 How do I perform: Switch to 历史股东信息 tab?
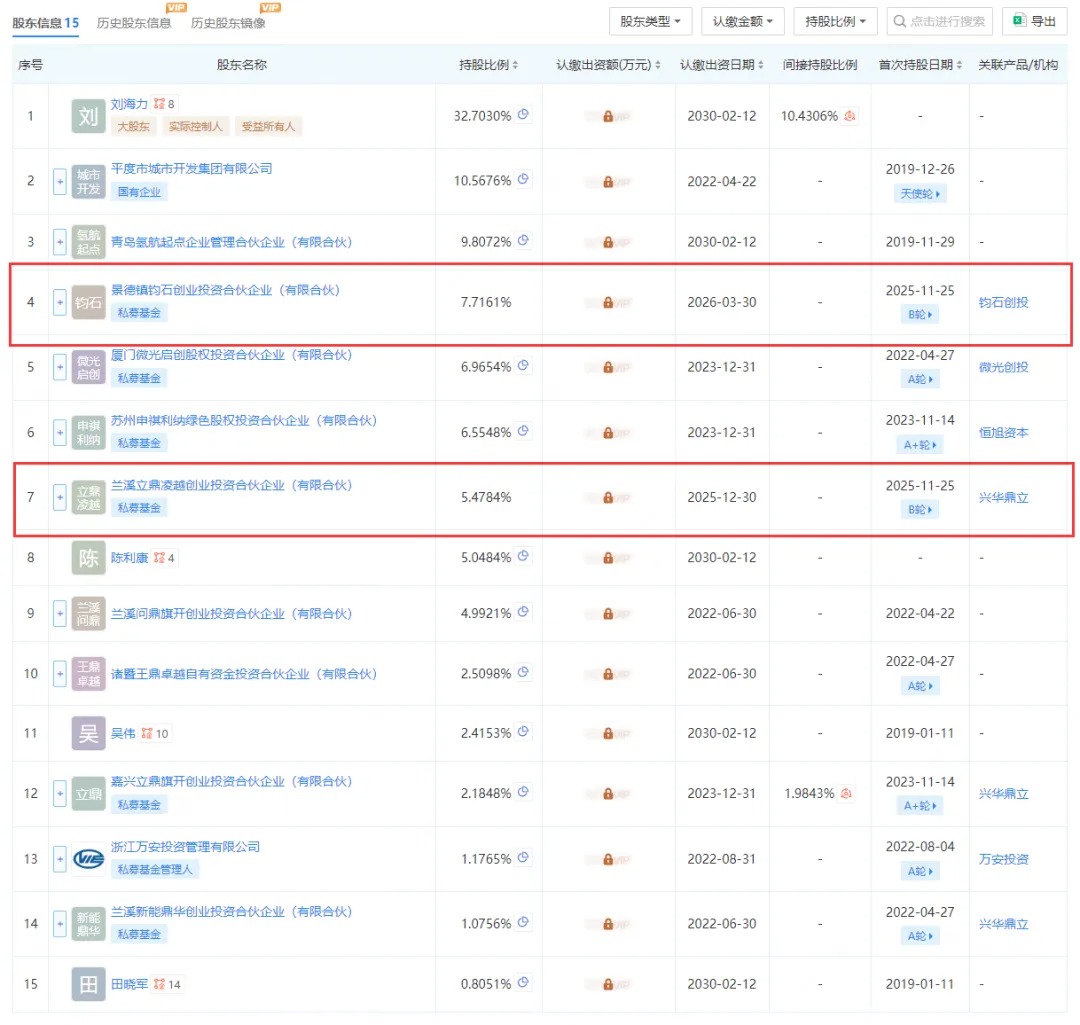134,22
